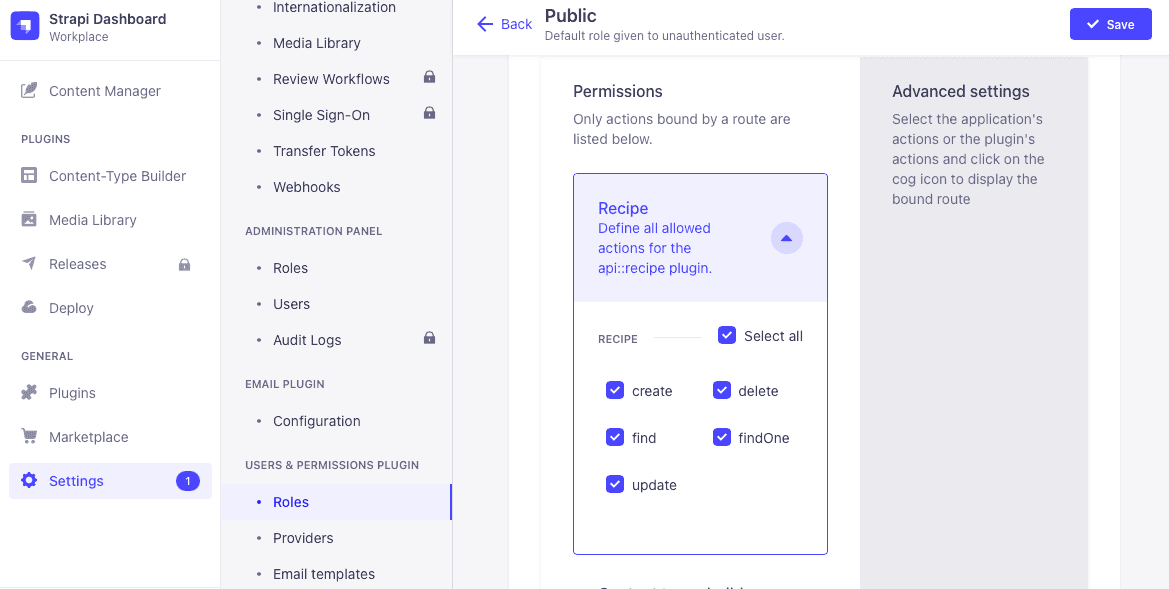The height and width of the screenshot is (589, 1169).
Task: Click the notification badge on Settings
Action: click(188, 481)
